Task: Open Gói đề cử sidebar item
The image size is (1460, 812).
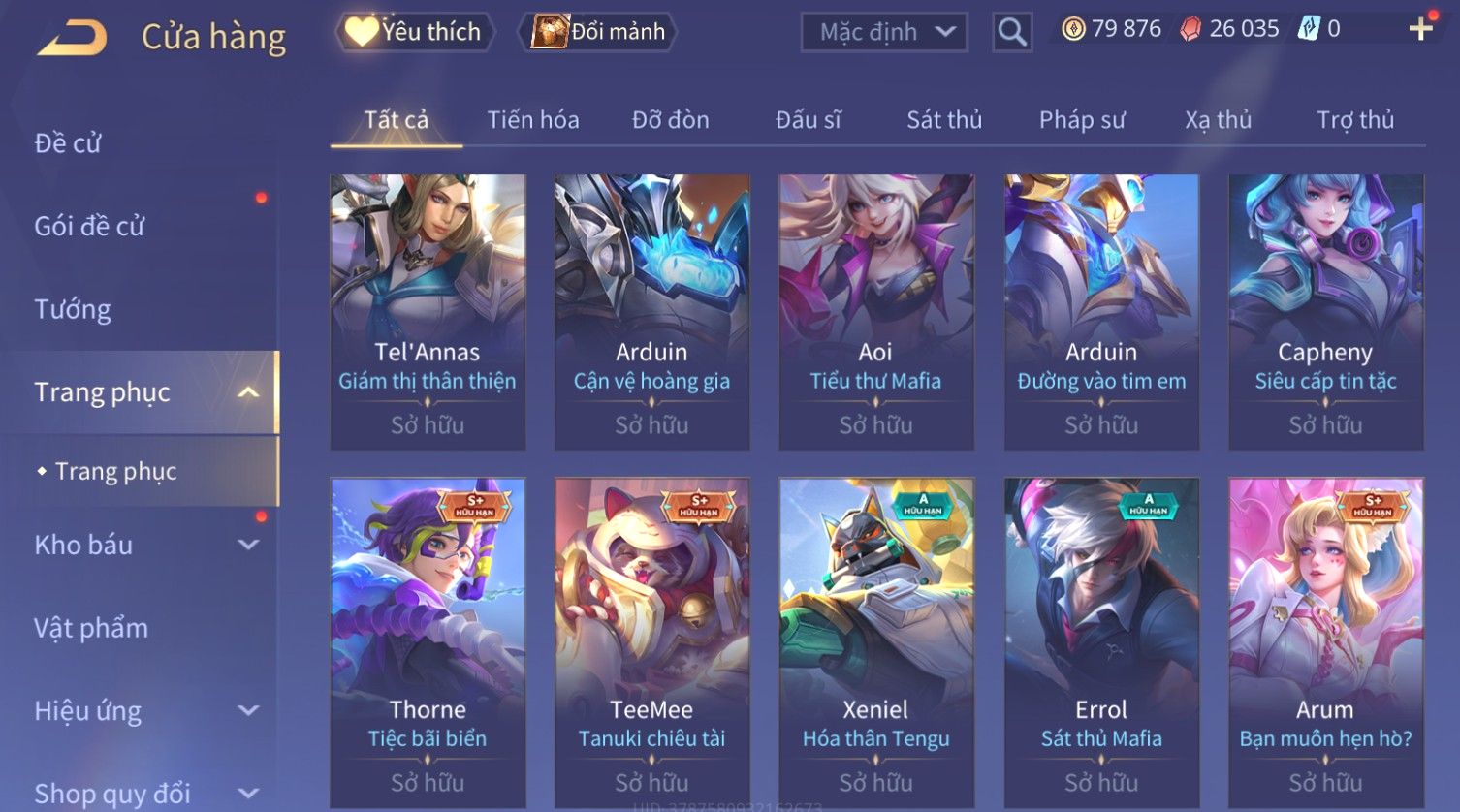Action: click(x=89, y=226)
